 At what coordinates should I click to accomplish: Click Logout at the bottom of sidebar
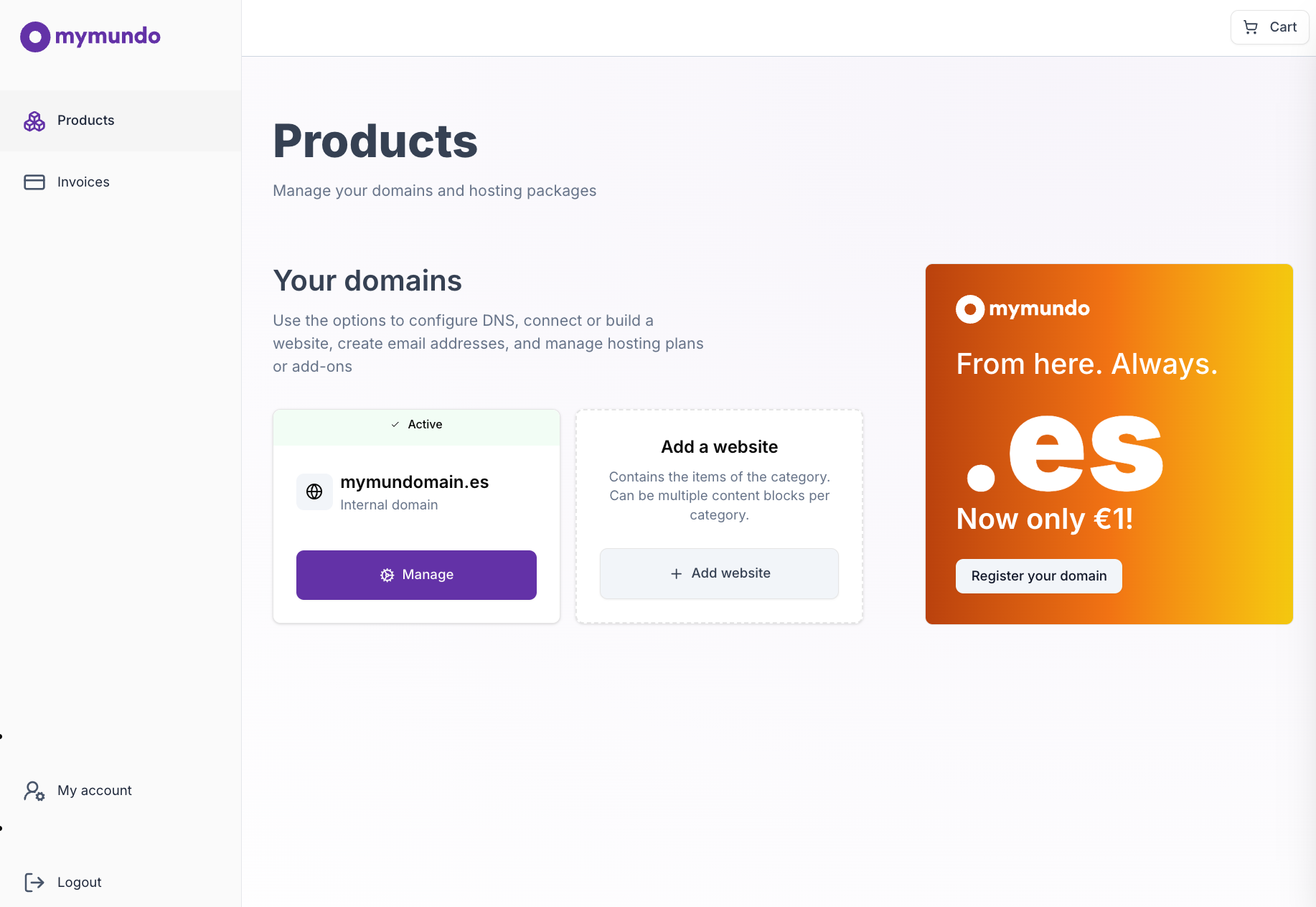pos(79,882)
